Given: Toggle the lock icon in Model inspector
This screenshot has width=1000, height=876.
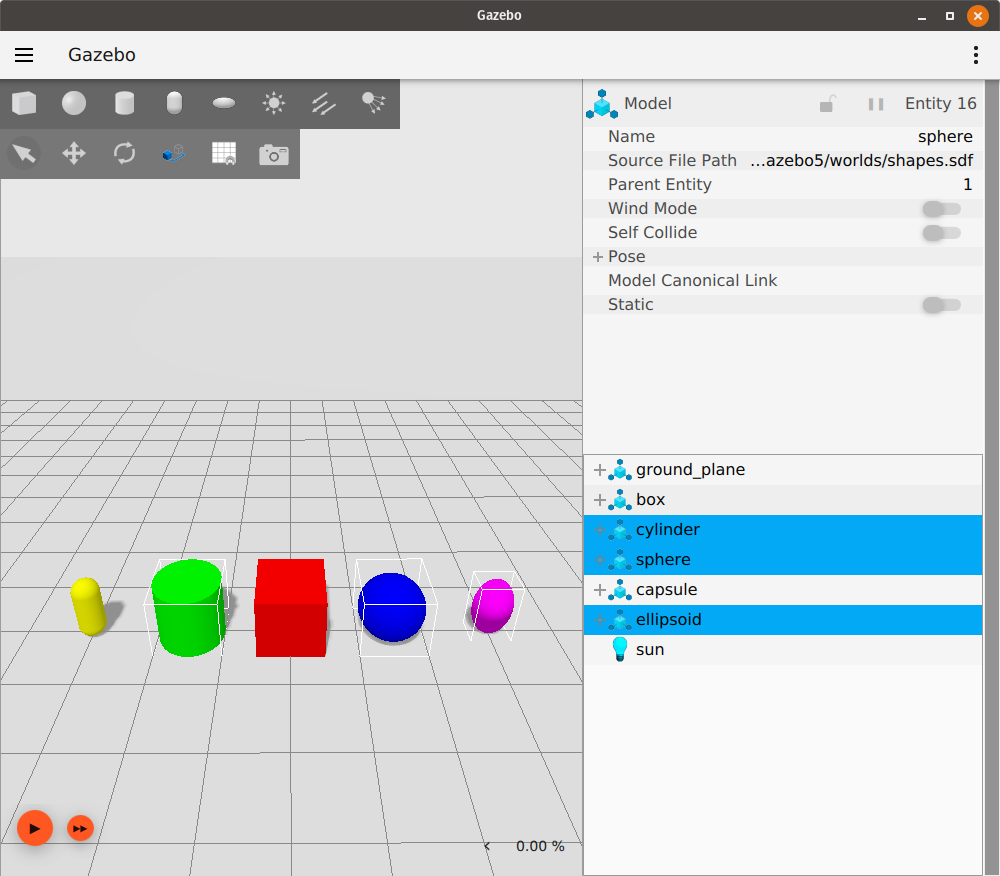Looking at the screenshot, I should (x=827, y=103).
